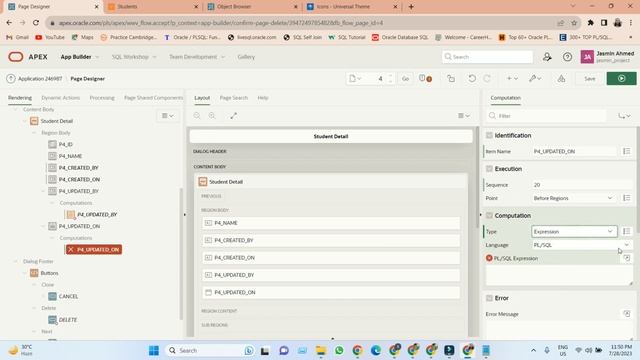The width and height of the screenshot is (640, 360).
Task: Collapse the Computation section
Action: (x=489, y=215)
